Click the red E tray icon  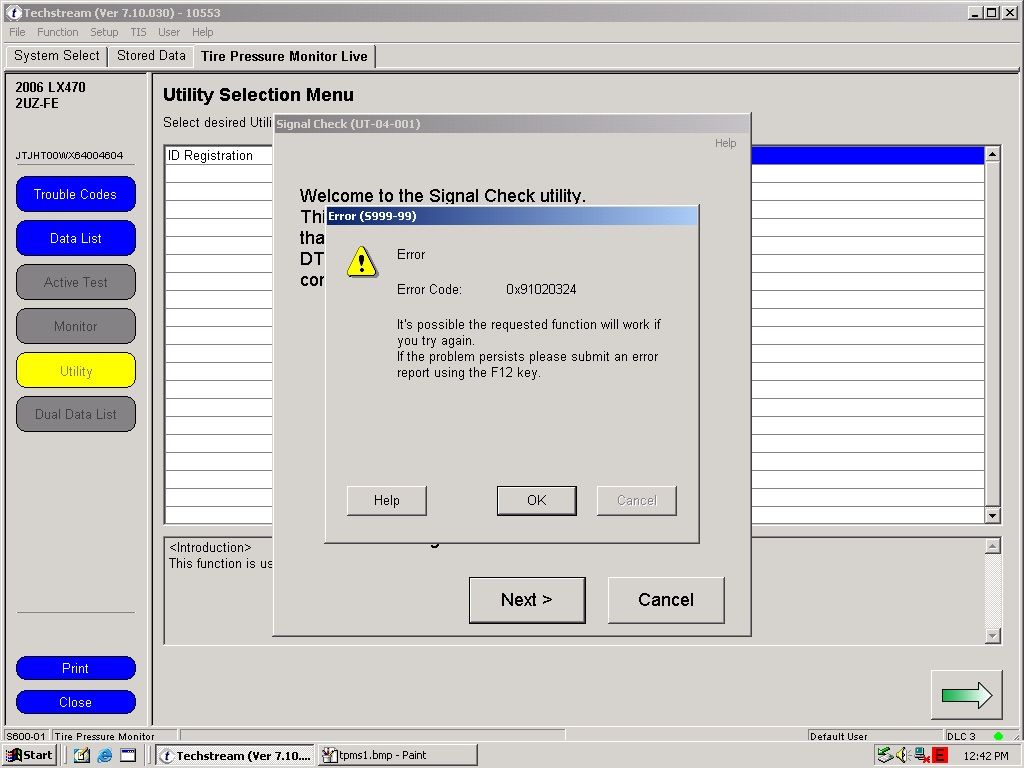tap(940, 756)
